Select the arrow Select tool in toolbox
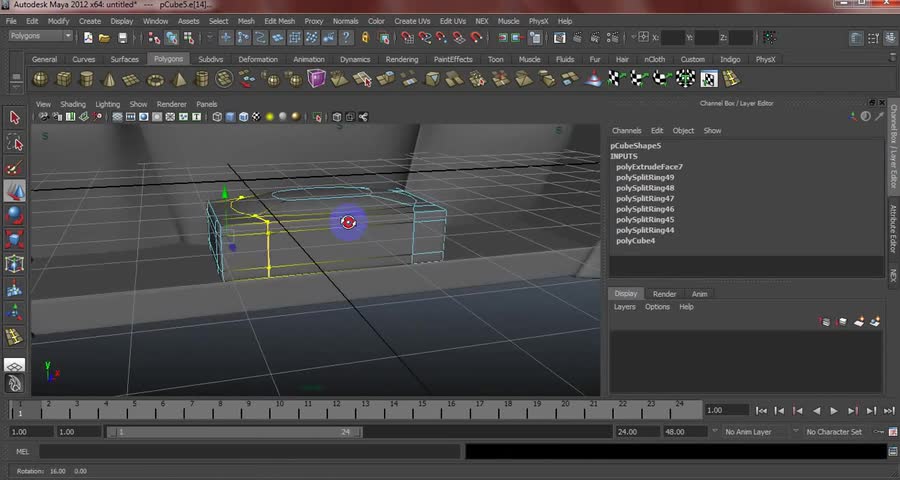 point(14,118)
